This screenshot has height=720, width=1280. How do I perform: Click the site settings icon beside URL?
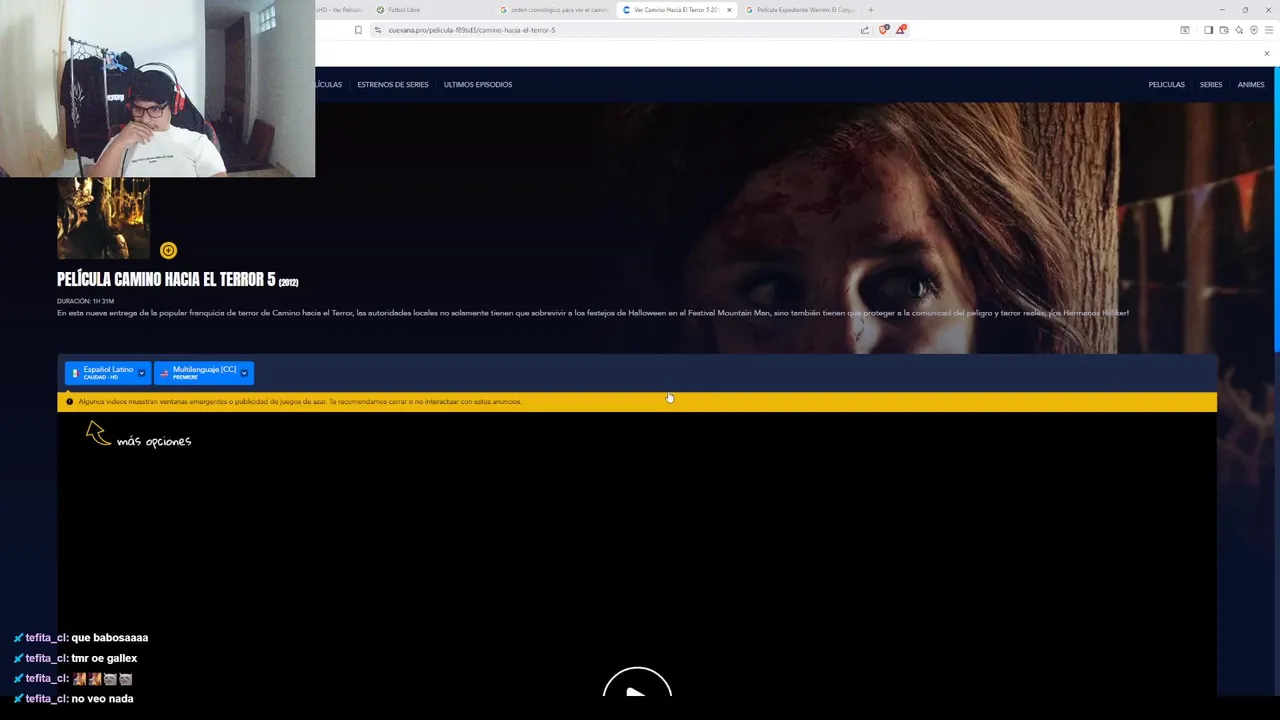click(x=378, y=30)
